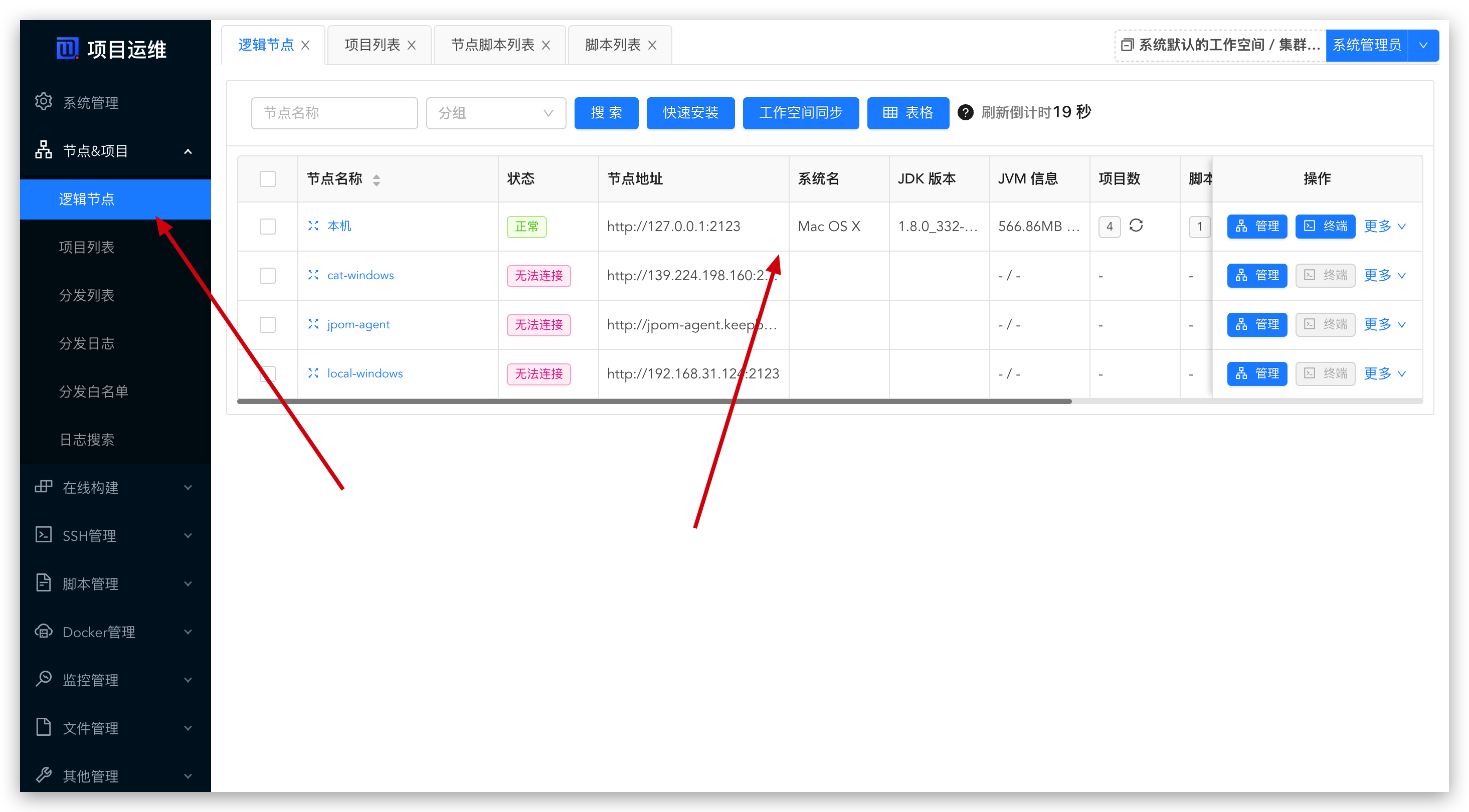Click the help question-mark icon near refresh countdown
1469x812 pixels.
pos(965,112)
